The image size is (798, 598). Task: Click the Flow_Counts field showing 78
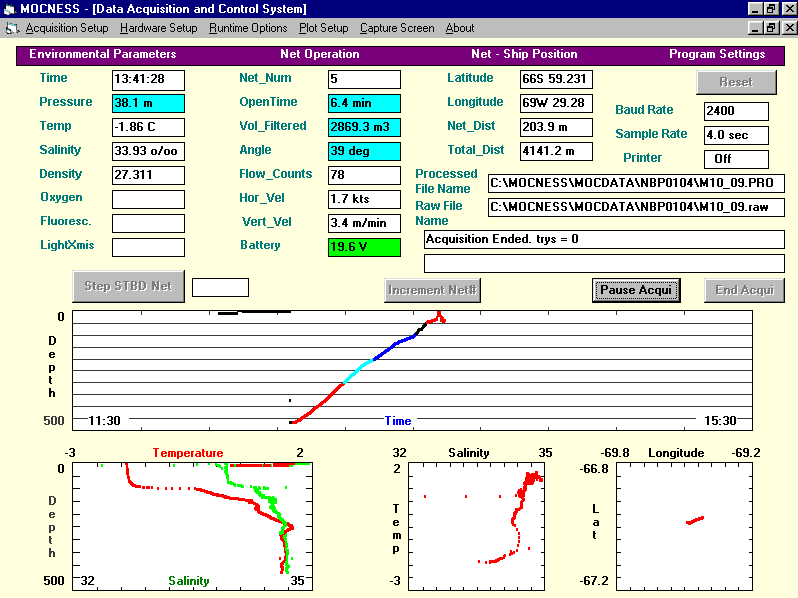tap(364, 175)
